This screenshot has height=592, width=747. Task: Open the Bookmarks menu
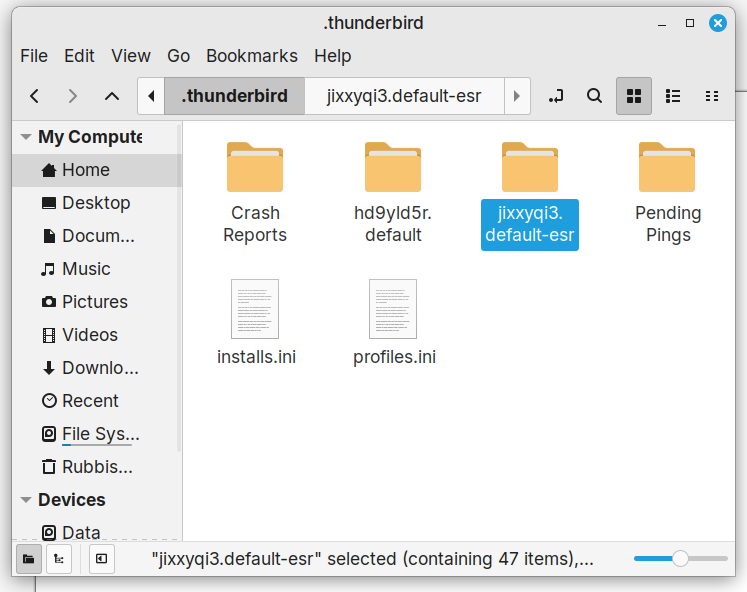(252, 56)
